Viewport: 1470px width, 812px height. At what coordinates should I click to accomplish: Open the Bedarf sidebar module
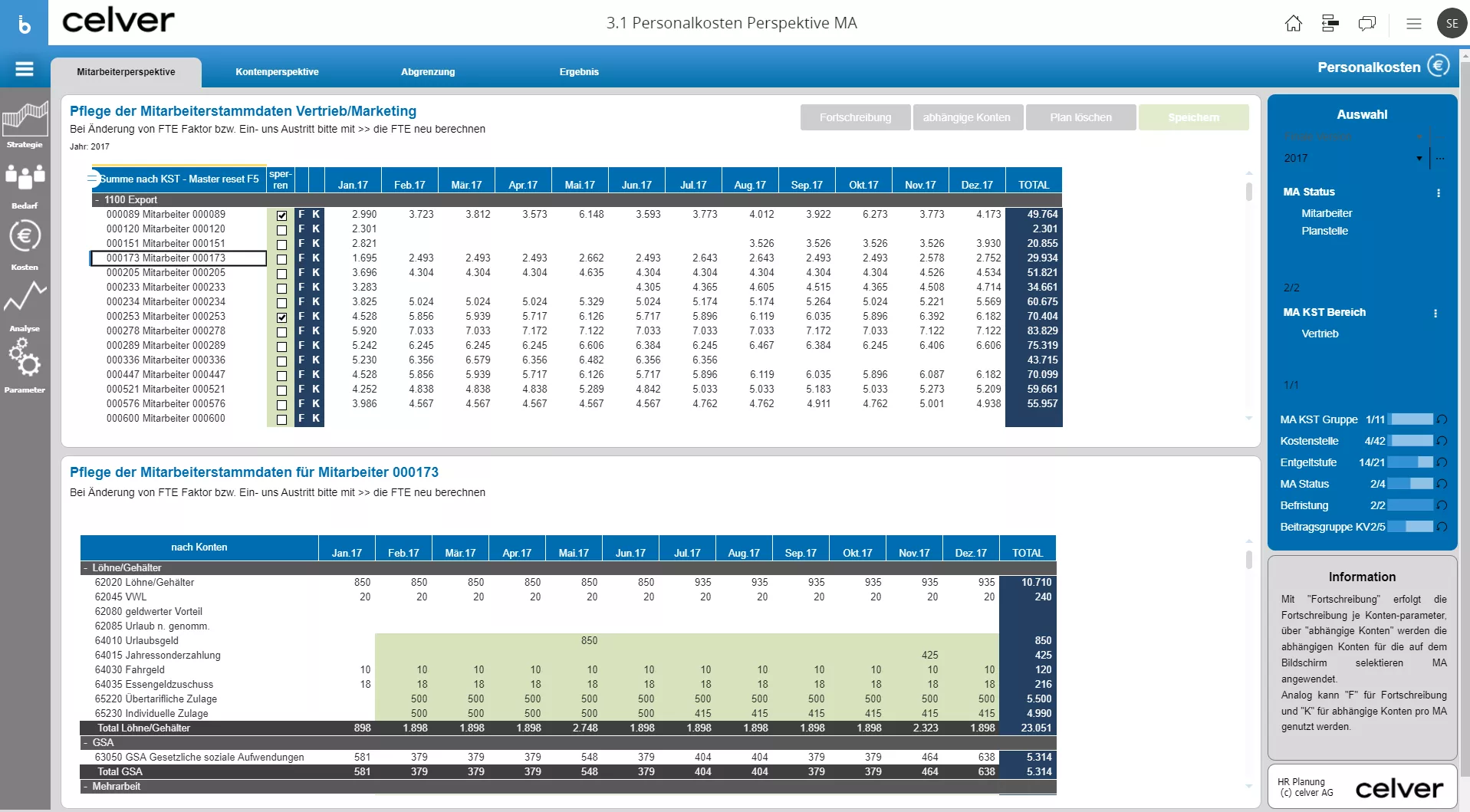pyautogui.click(x=25, y=186)
